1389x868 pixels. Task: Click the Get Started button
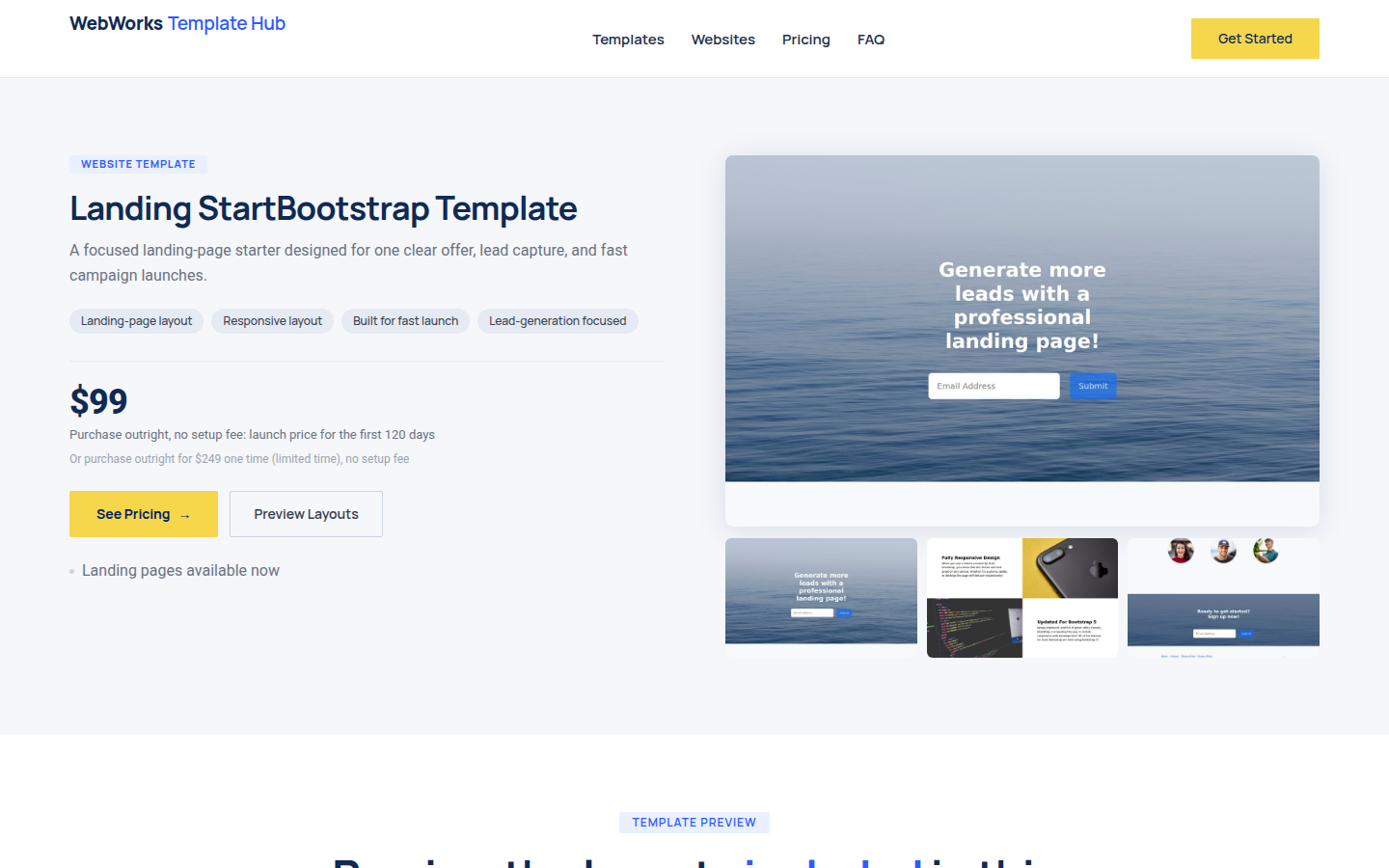click(1255, 39)
